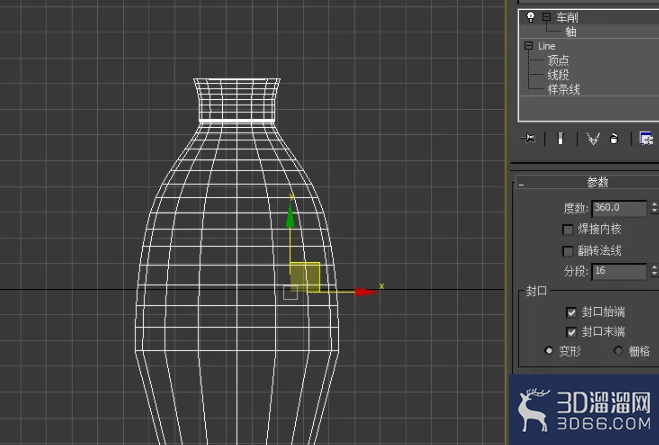
Task: Select the 轴 sub-object level
Action: 571,32
